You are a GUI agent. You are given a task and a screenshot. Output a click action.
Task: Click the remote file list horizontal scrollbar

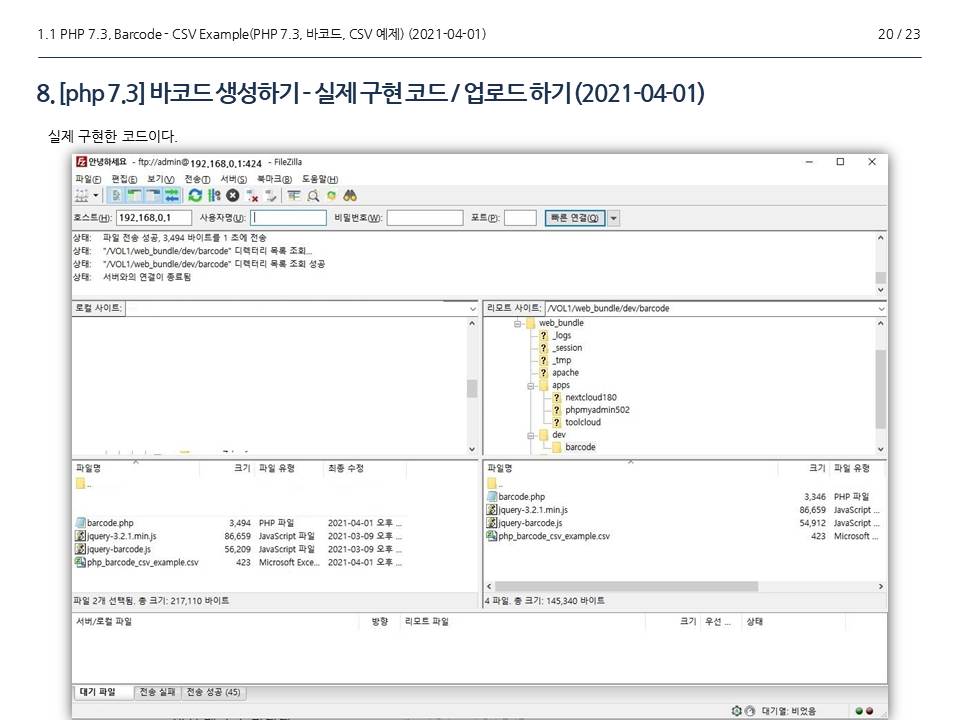click(x=626, y=587)
